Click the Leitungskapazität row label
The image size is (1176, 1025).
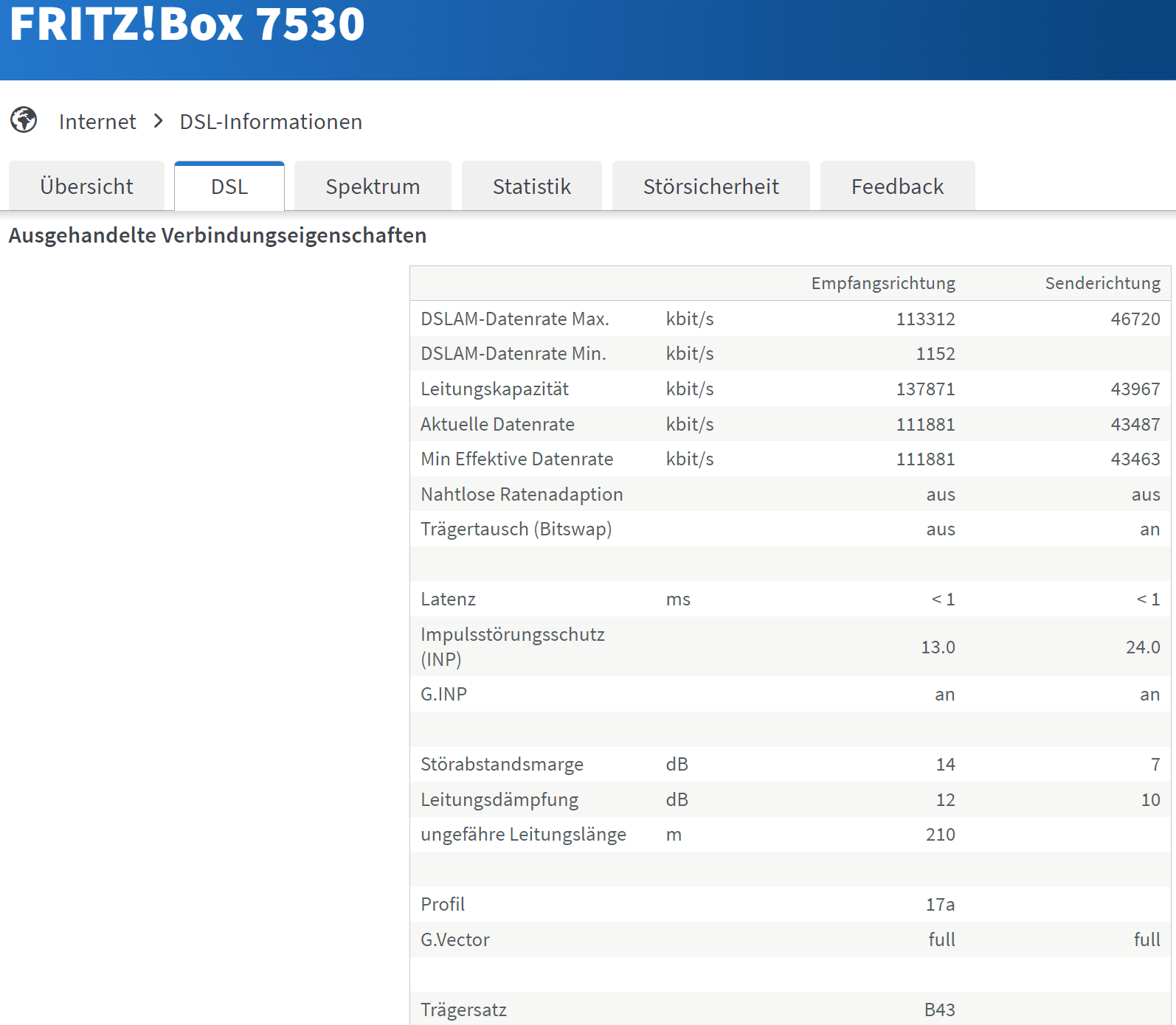[x=494, y=389]
